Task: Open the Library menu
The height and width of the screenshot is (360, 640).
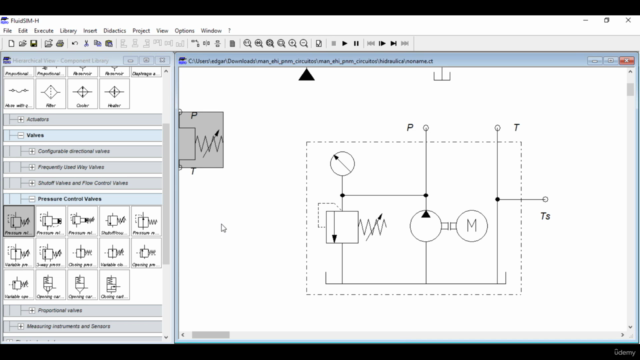Action: 68,31
